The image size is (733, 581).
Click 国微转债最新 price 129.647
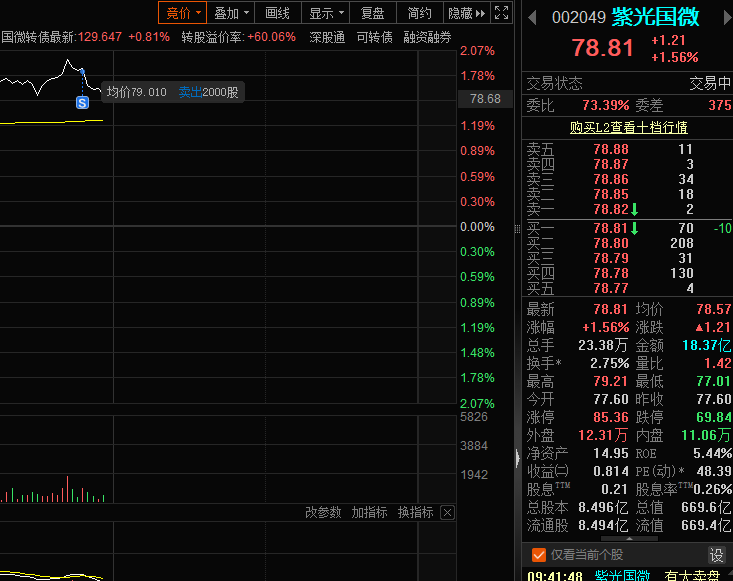click(100, 37)
